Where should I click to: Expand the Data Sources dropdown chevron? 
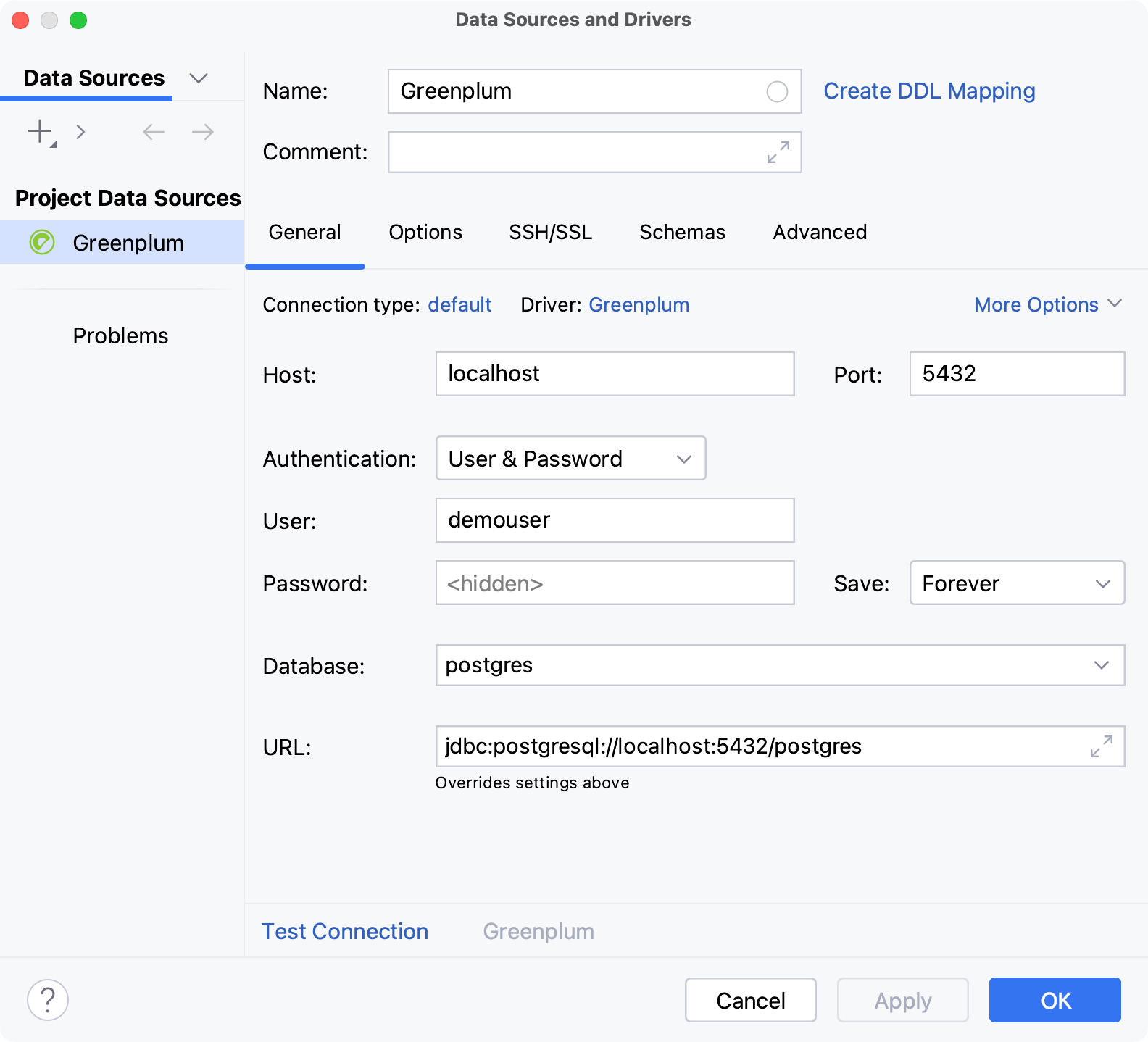198,78
